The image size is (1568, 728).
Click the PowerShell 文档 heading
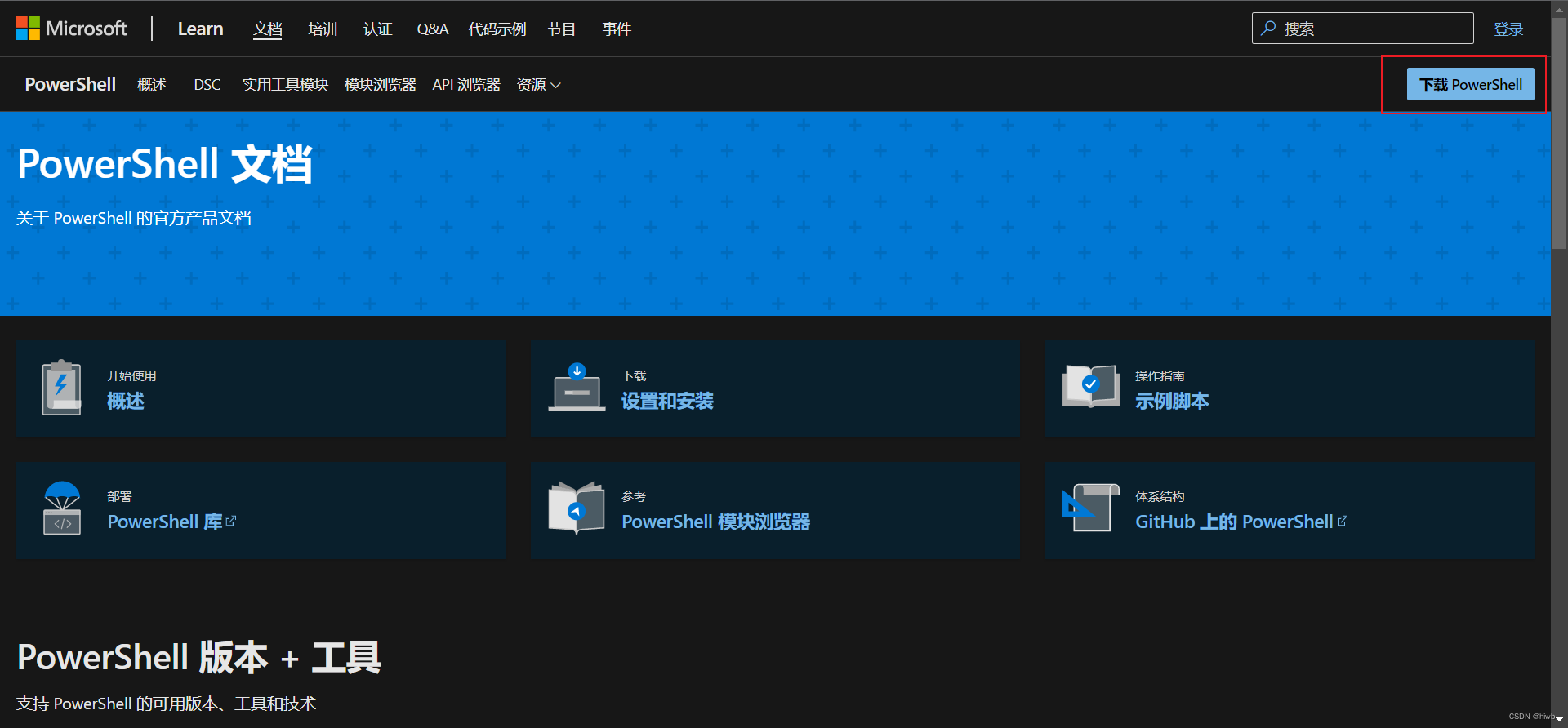point(165,164)
